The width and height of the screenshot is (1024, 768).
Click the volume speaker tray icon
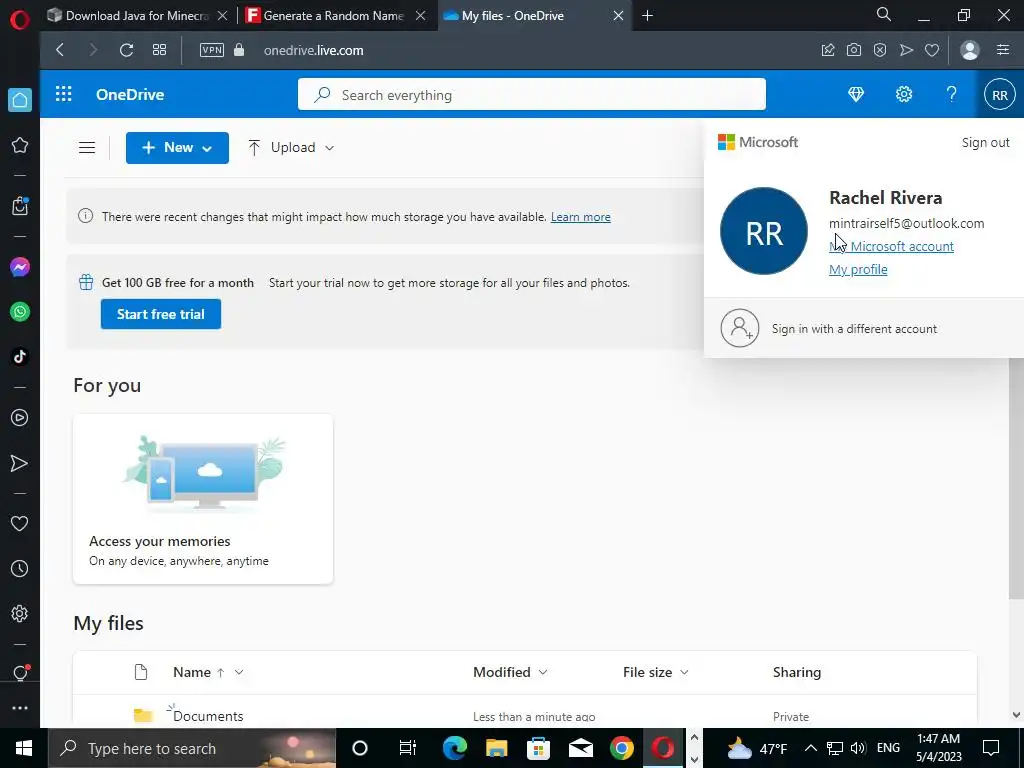point(859,748)
